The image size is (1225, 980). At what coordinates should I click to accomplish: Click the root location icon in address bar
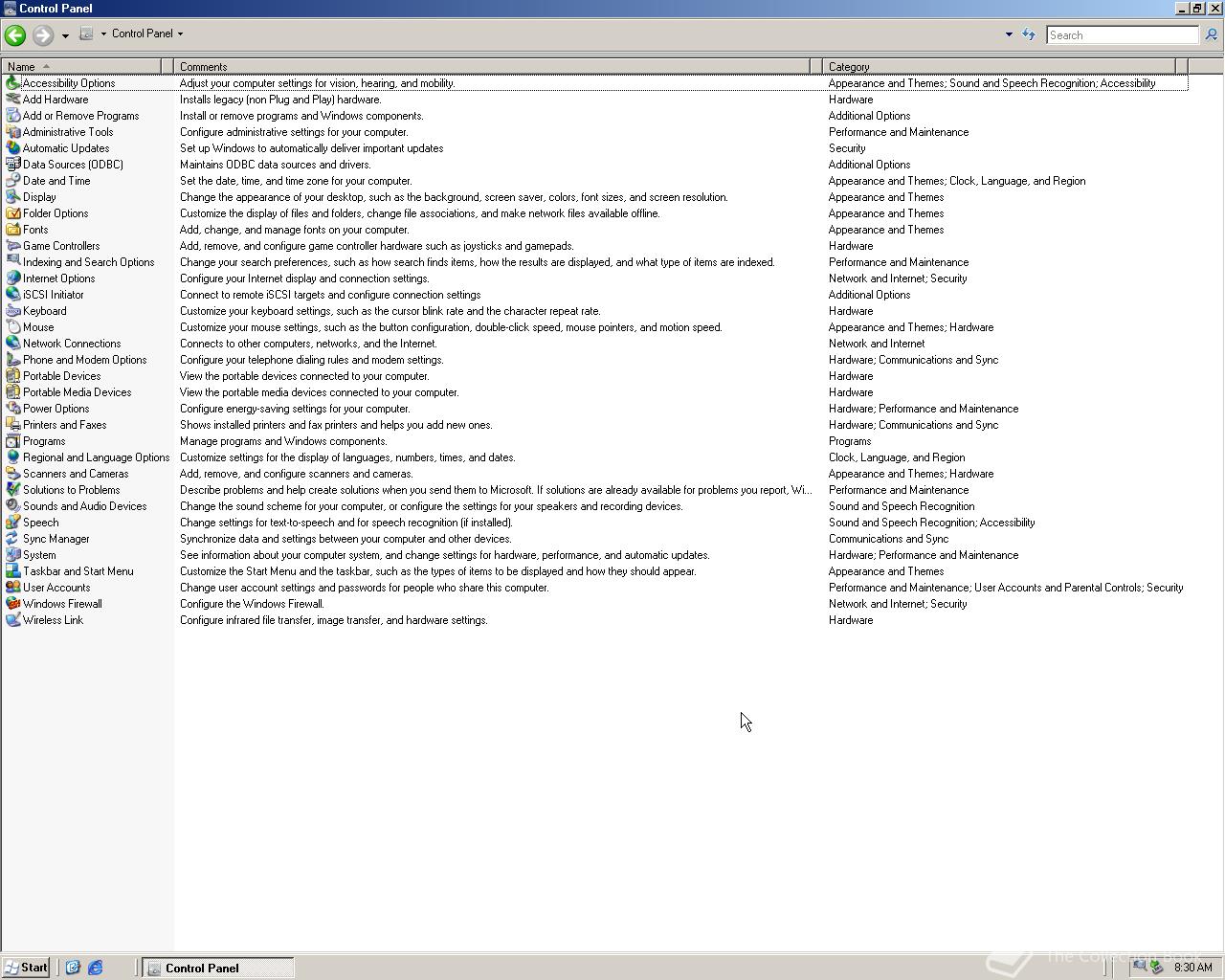point(86,33)
